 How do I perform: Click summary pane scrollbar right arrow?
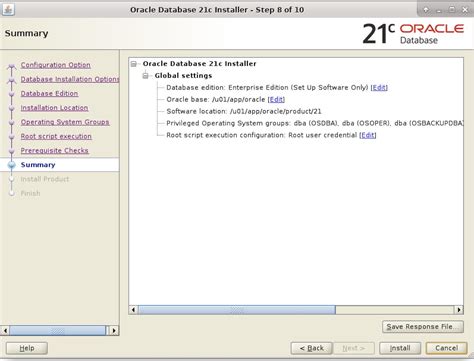459,310
